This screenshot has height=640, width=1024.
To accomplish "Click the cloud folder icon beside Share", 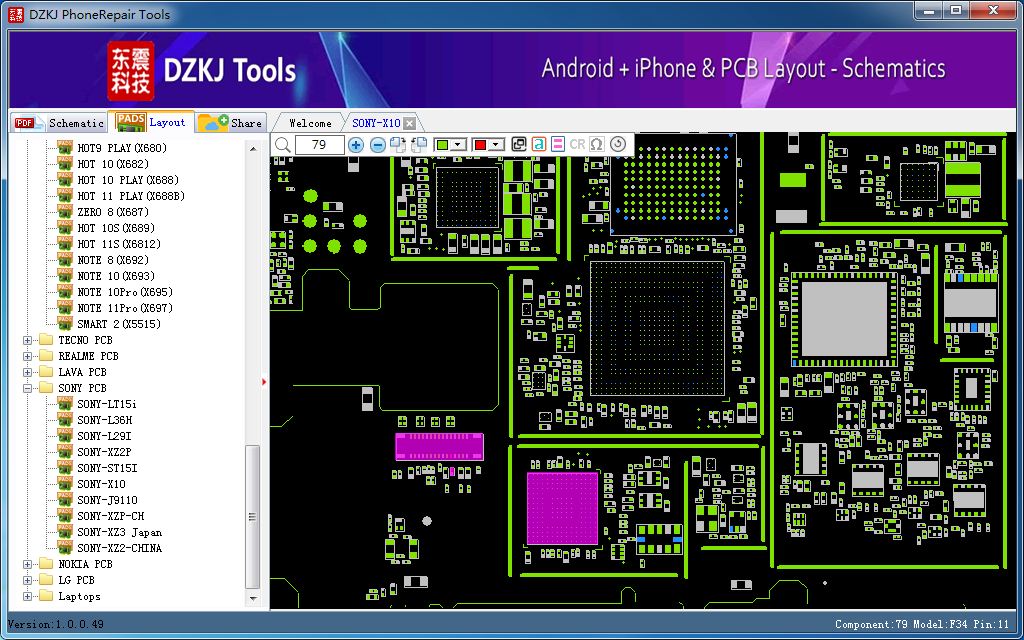I will click(x=213, y=122).
